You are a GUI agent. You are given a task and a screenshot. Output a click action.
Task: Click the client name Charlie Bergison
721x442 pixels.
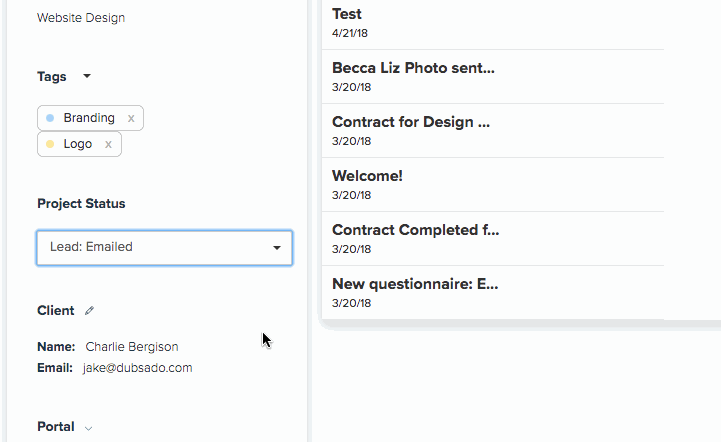tap(132, 346)
